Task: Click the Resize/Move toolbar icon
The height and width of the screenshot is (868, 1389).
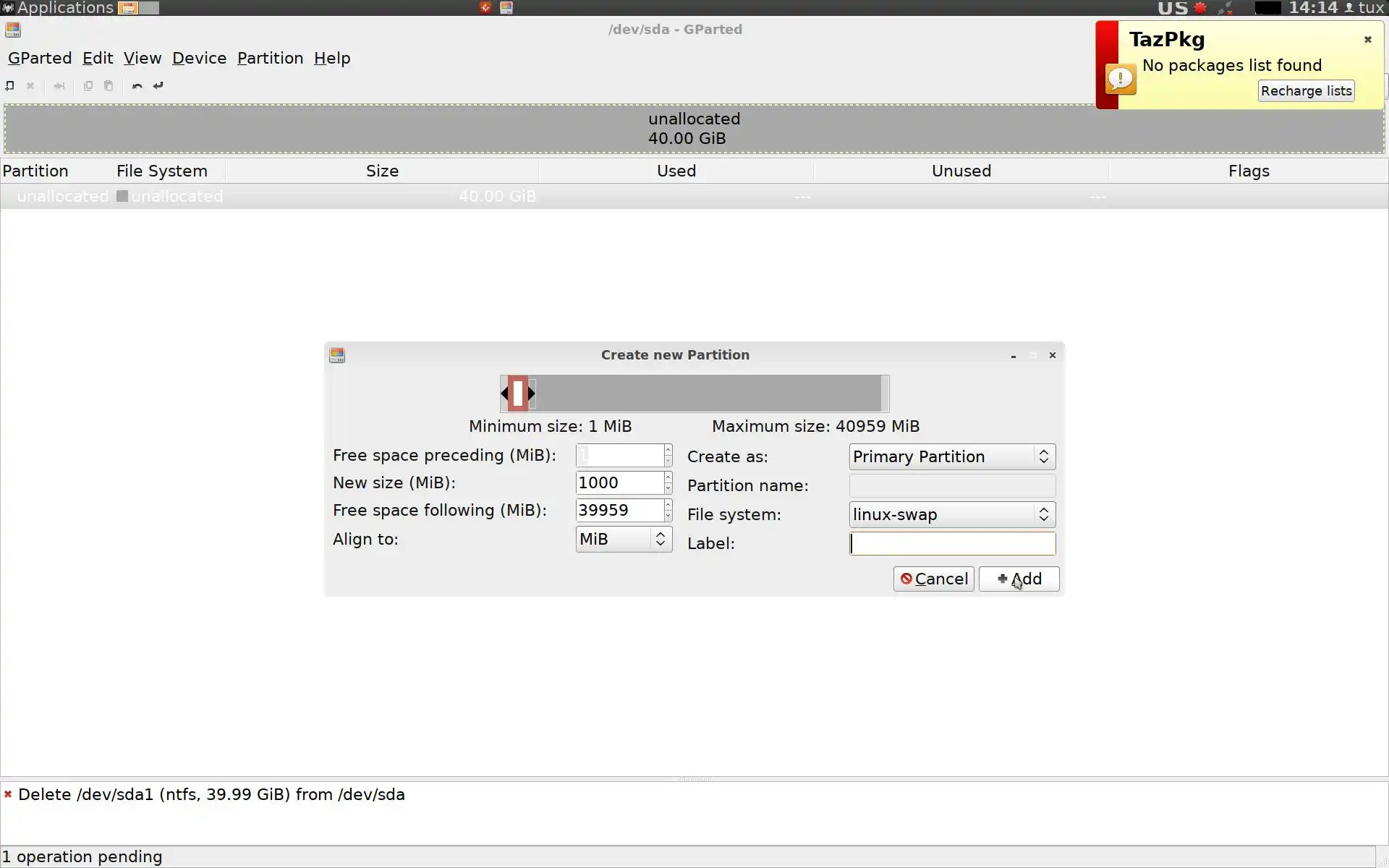Action: coord(59,85)
